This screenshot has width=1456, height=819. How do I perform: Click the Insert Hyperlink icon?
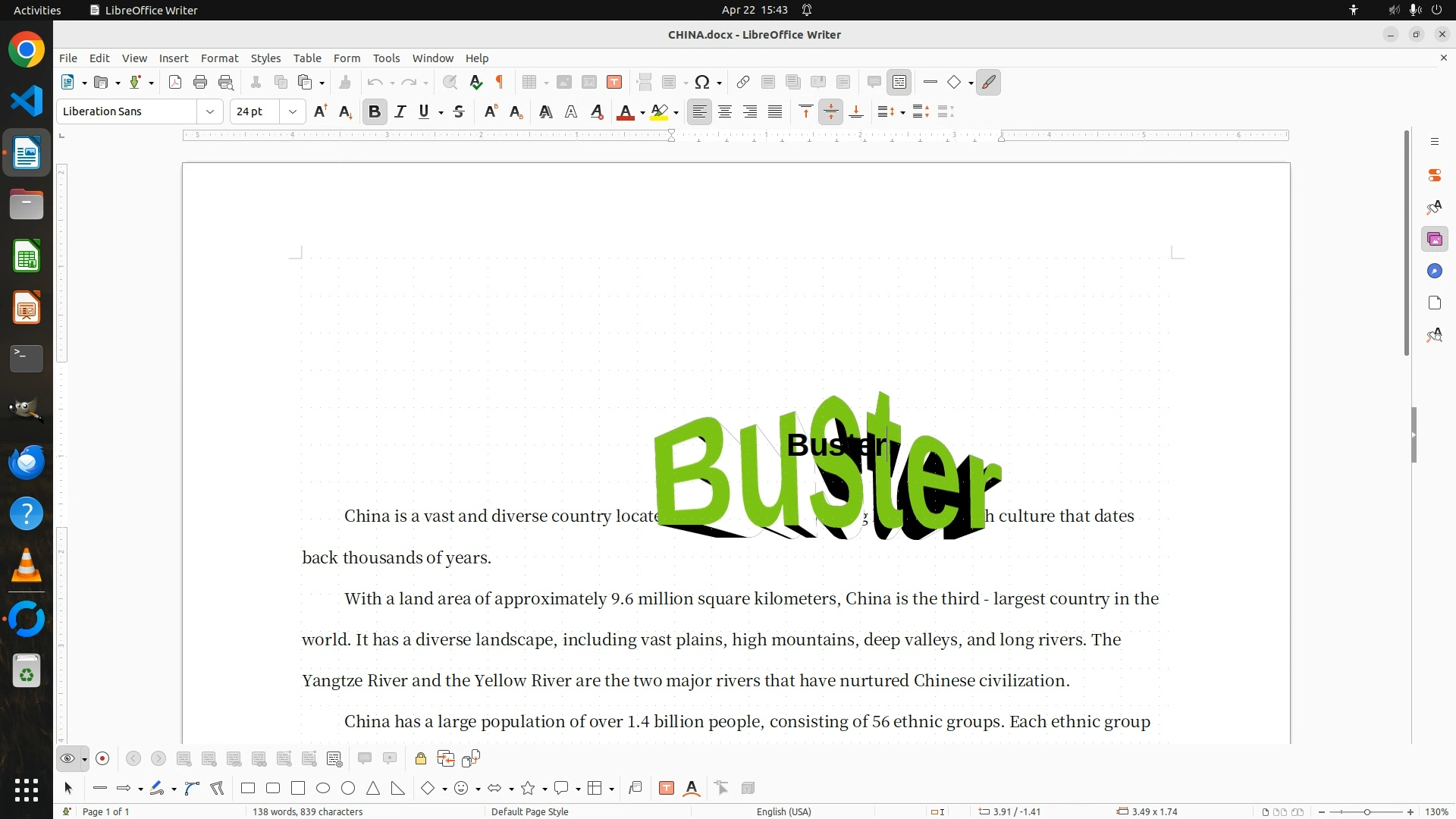[x=743, y=83]
